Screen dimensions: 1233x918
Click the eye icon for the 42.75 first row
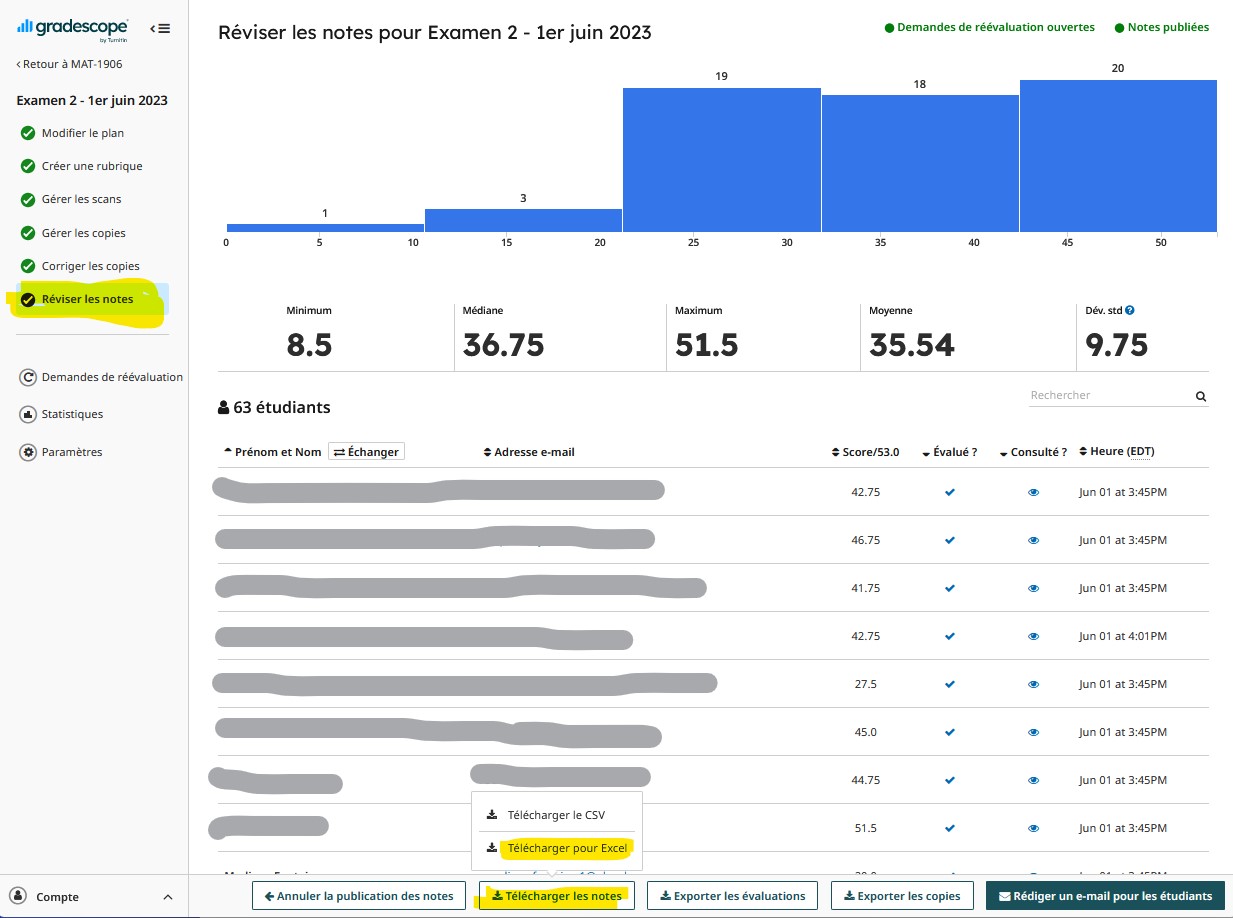point(1033,492)
